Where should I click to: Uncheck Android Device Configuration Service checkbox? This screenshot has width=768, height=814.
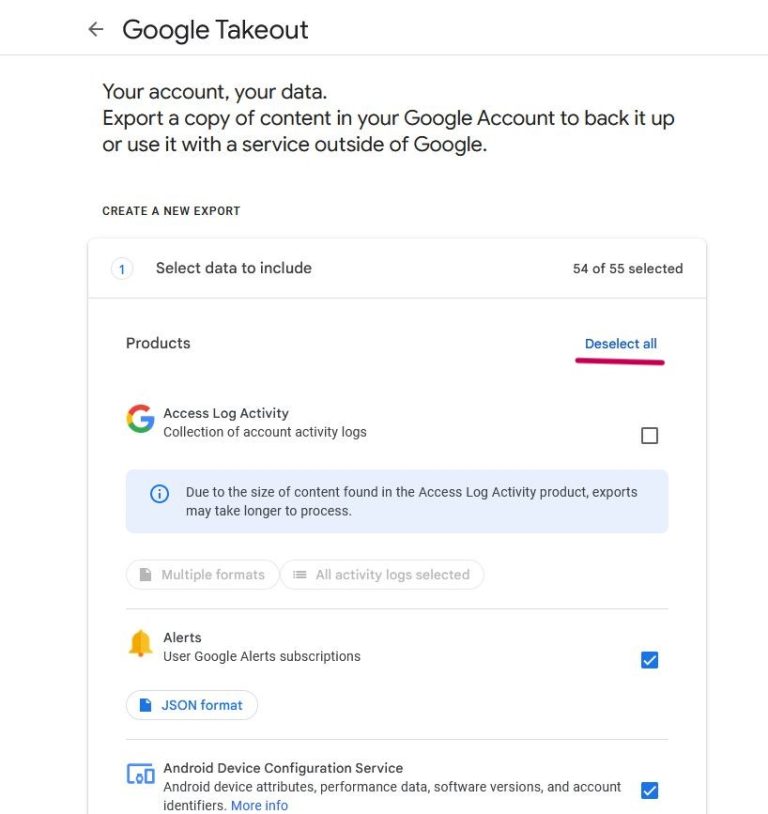pyautogui.click(x=649, y=790)
